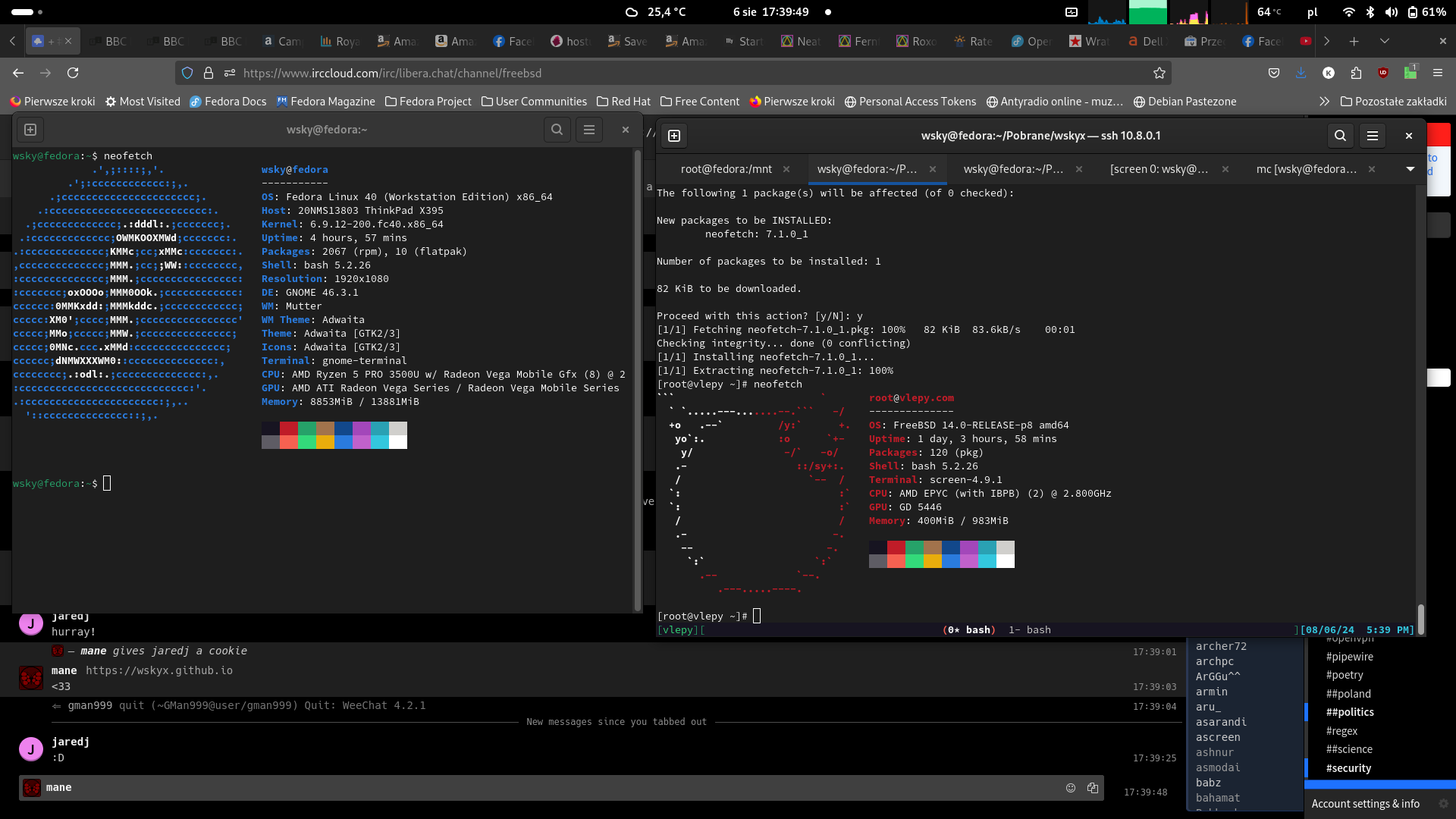Click jaredj's J avatar next to :D
The width and height of the screenshot is (1456, 819).
tap(31, 749)
